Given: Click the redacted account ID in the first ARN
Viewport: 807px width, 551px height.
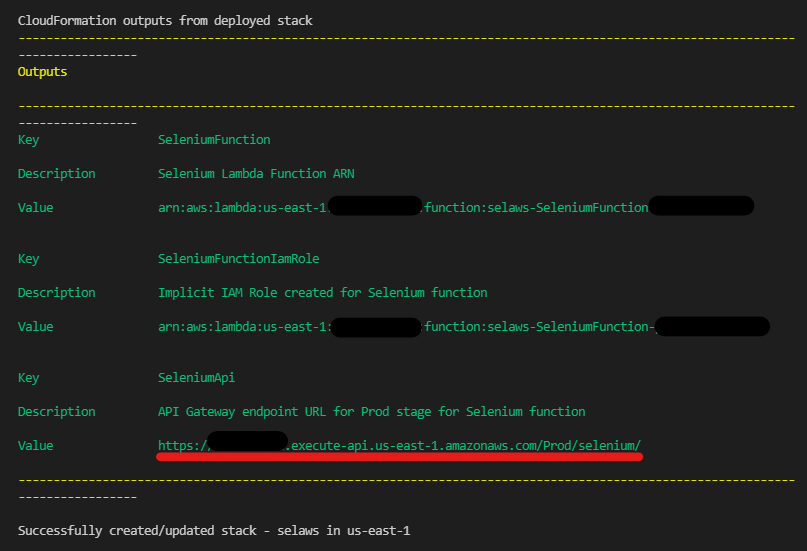Looking at the screenshot, I should point(375,207).
